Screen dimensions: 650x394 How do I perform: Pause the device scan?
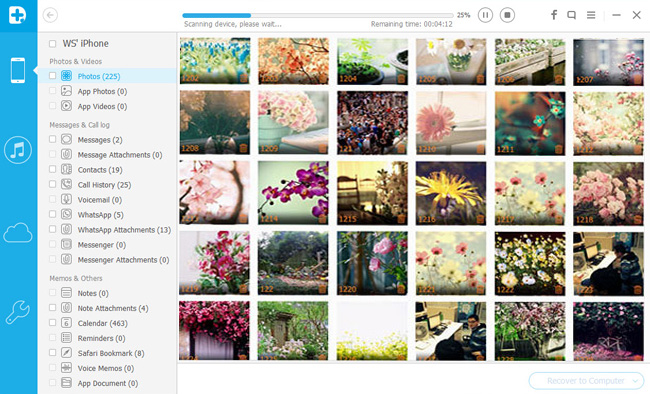coord(485,15)
